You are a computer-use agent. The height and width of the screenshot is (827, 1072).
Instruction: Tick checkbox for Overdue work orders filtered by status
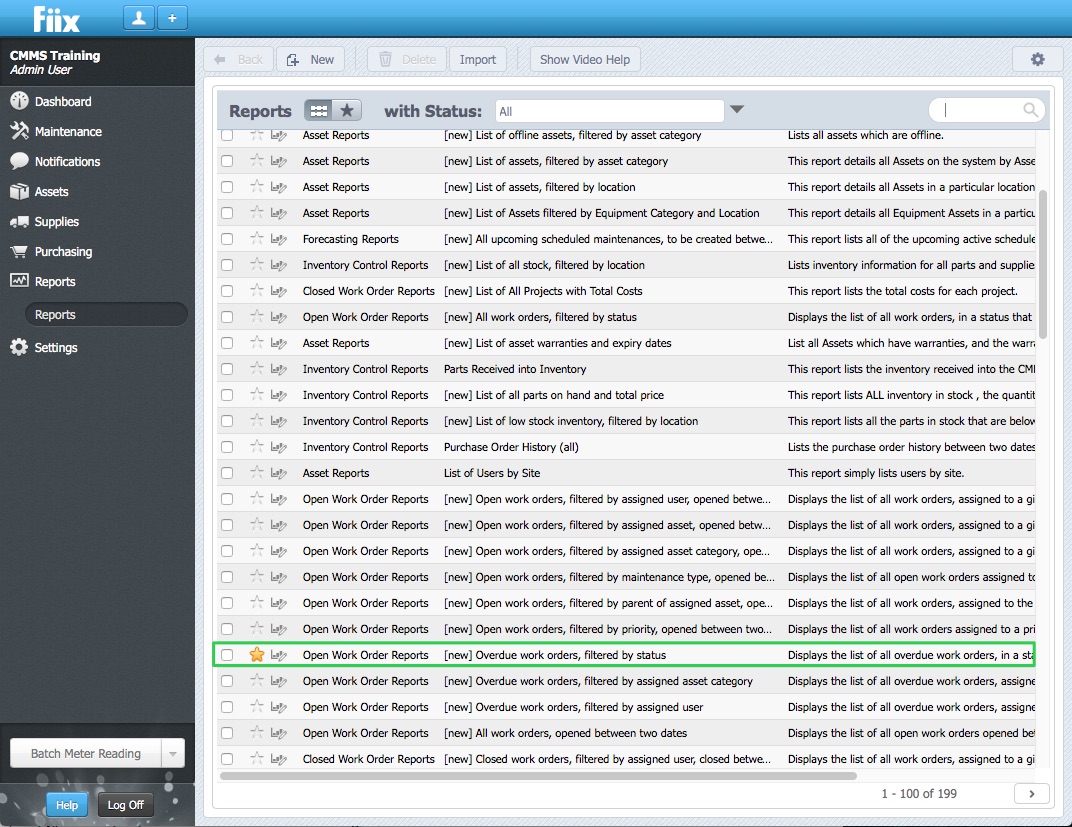click(227, 655)
